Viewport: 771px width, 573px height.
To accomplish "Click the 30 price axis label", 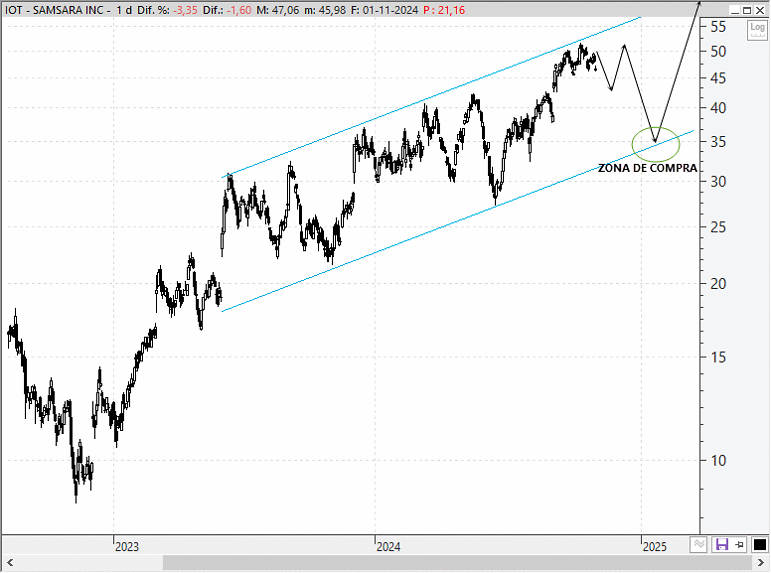I will coord(718,182).
